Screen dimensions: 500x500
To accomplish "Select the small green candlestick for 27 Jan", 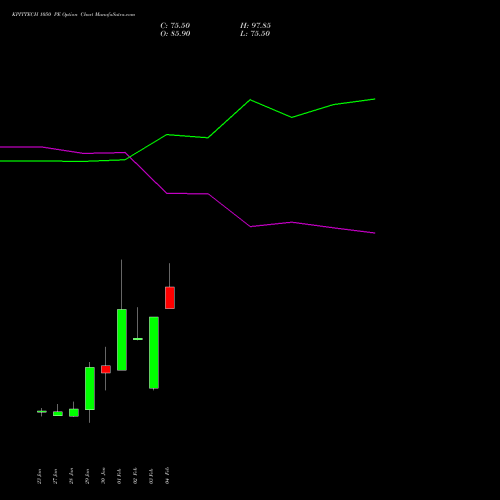I will 58,414.
